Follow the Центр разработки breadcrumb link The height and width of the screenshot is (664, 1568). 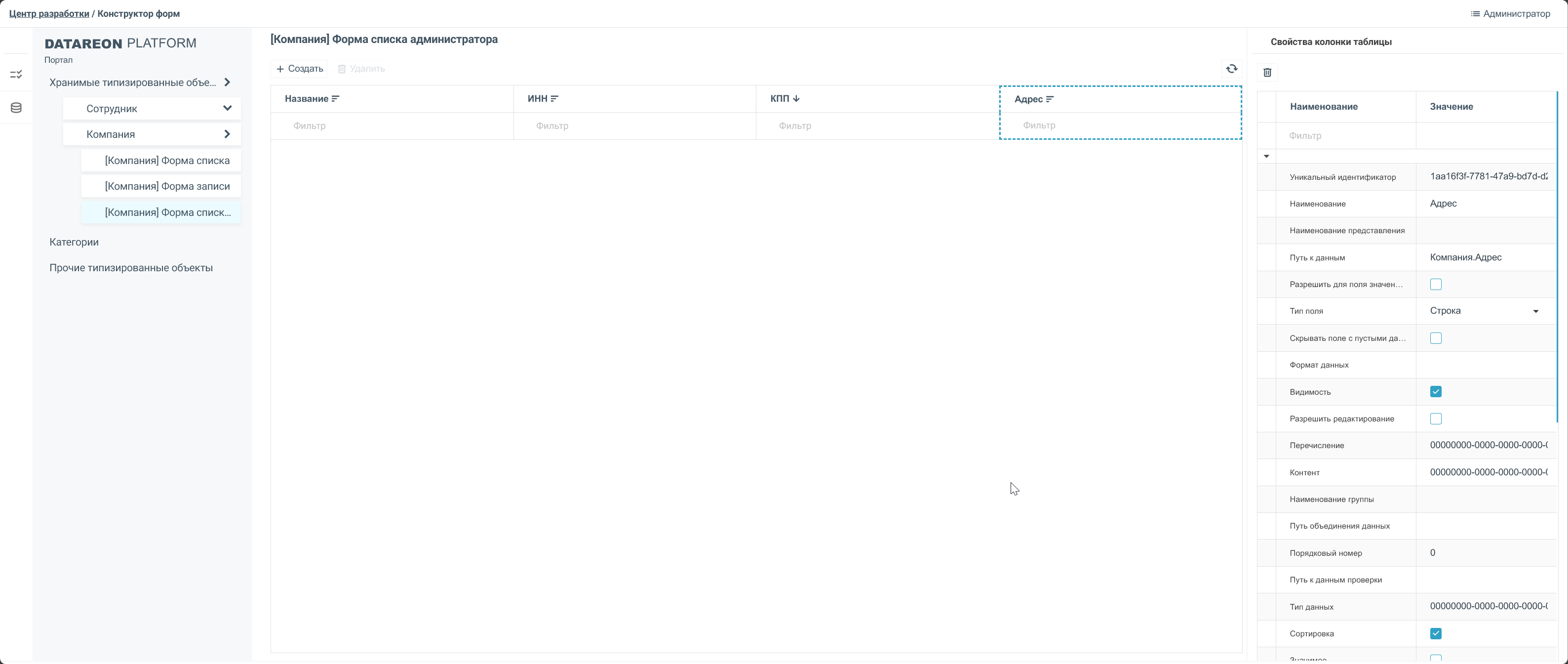49,13
